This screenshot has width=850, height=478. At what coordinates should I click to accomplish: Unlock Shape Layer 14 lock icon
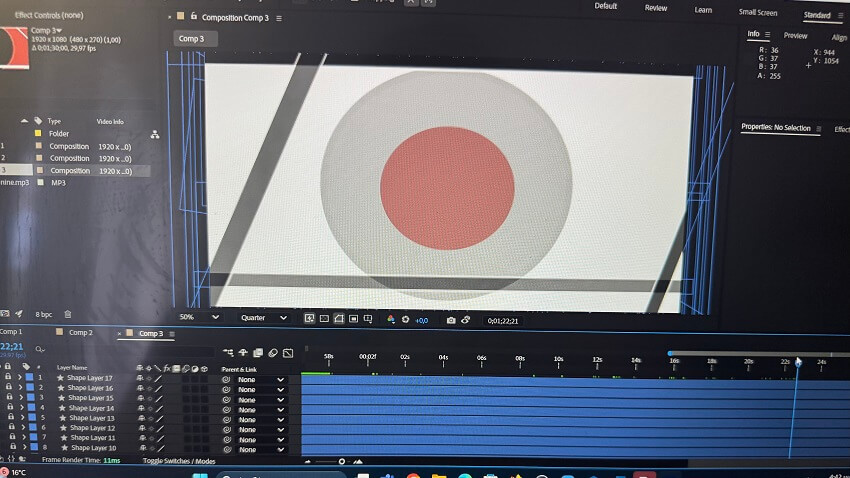pyautogui.click(x=10, y=406)
